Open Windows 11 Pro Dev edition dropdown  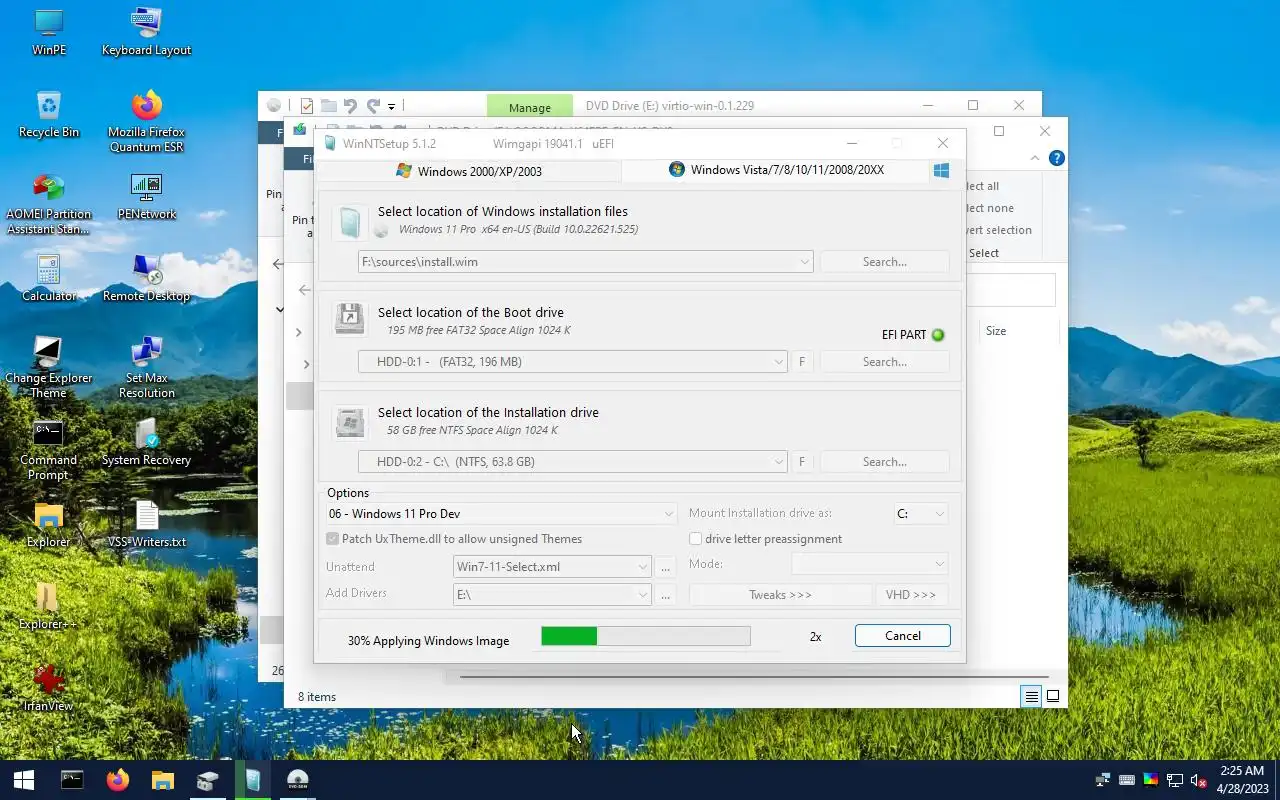coord(669,514)
